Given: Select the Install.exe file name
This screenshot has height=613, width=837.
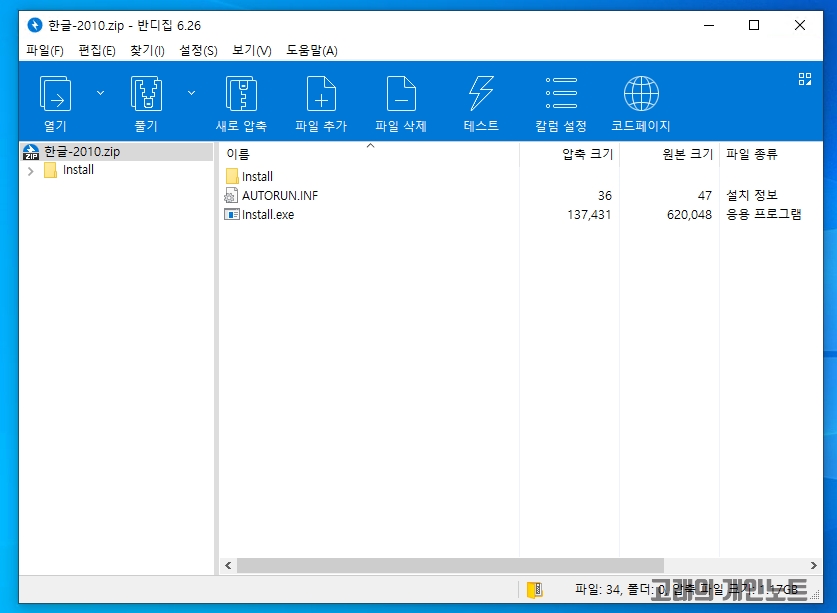Looking at the screenshot, I should click(268, 215).
